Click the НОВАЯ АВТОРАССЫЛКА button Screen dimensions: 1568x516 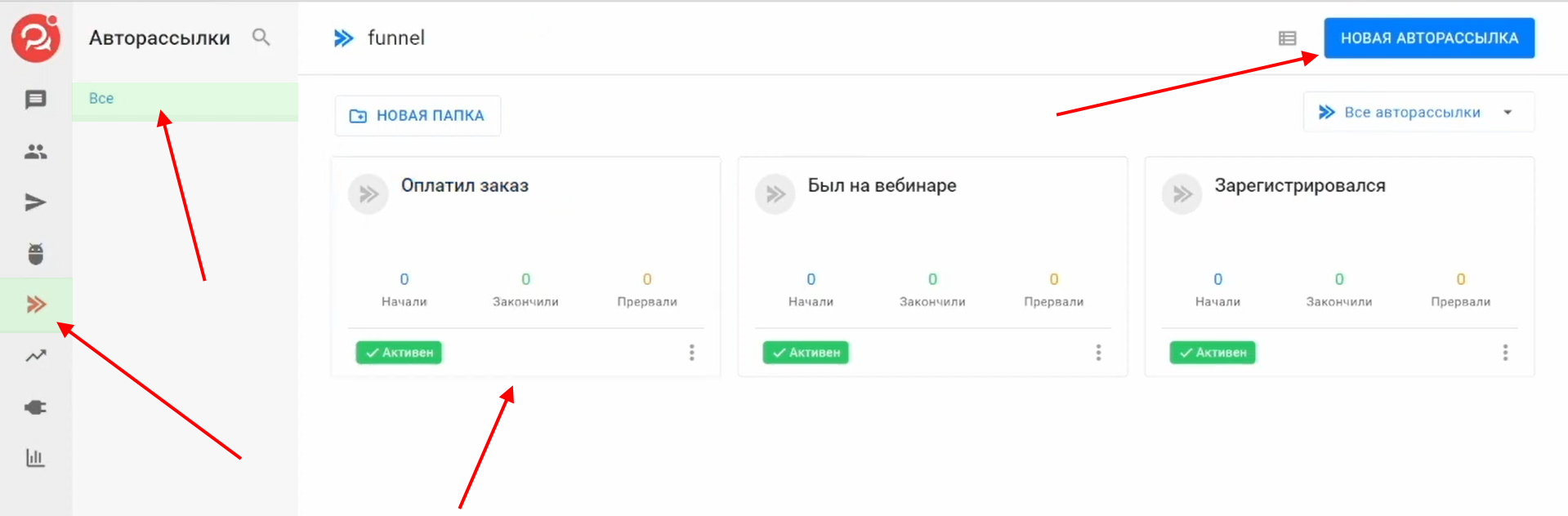(1429, 38)
